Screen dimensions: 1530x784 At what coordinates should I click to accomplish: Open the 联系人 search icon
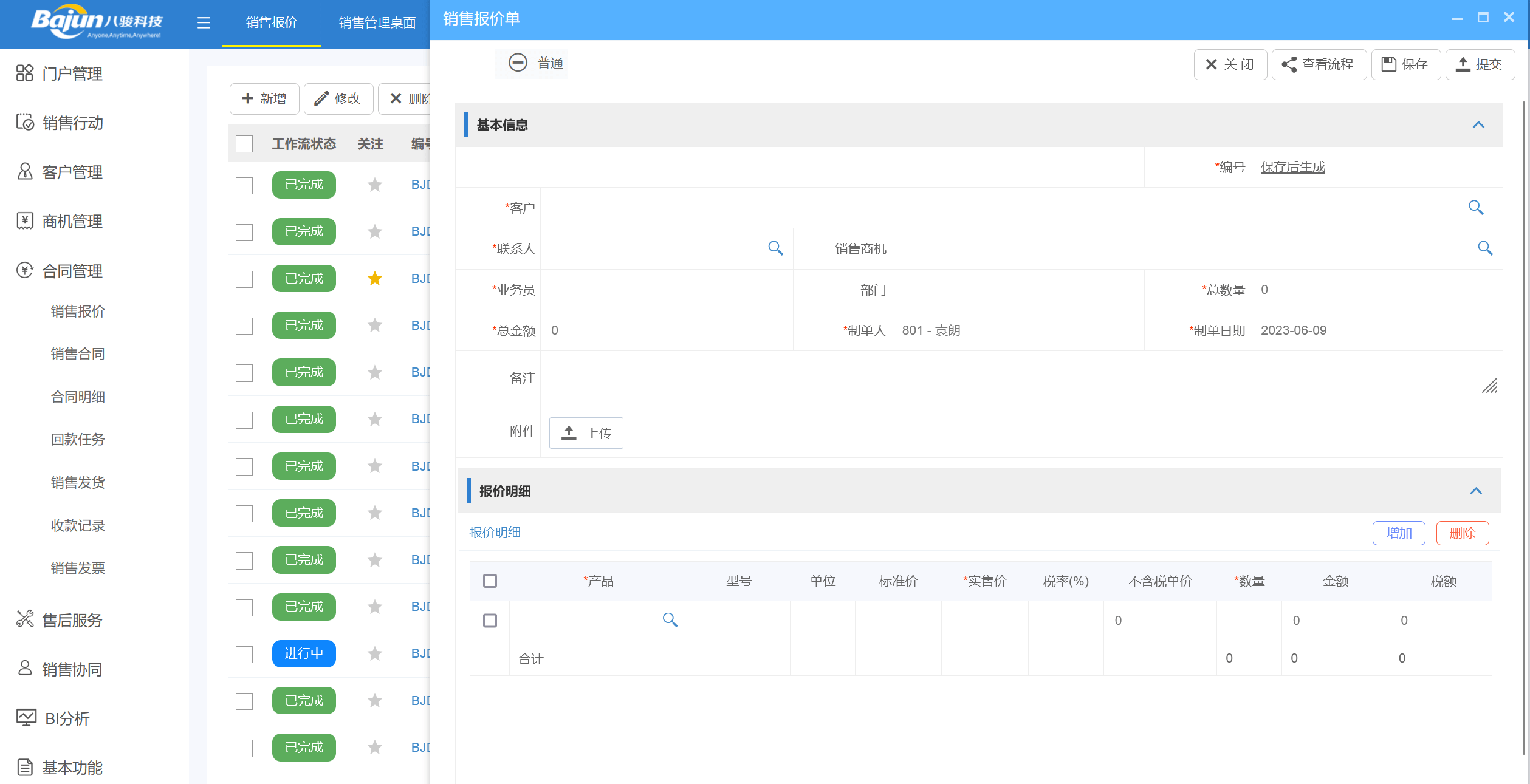tap(775, 248)
